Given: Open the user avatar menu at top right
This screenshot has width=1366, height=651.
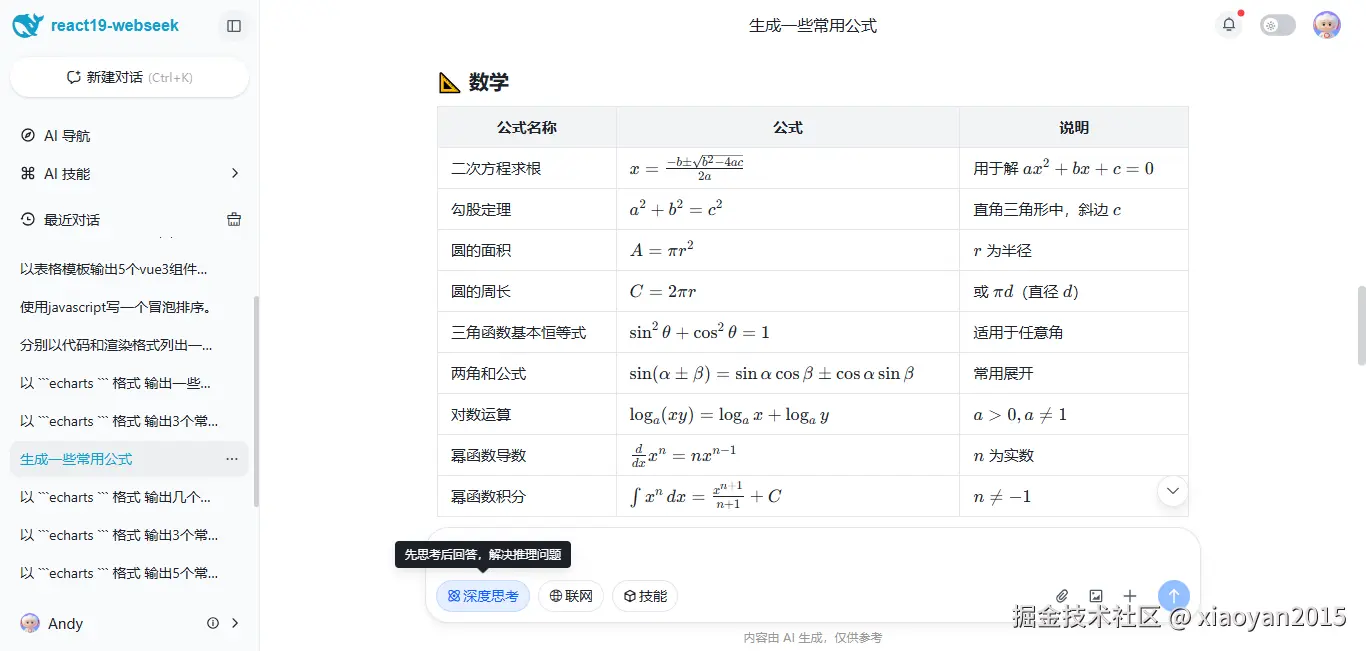Looking at the screenshot, I should pos(1326,25).
